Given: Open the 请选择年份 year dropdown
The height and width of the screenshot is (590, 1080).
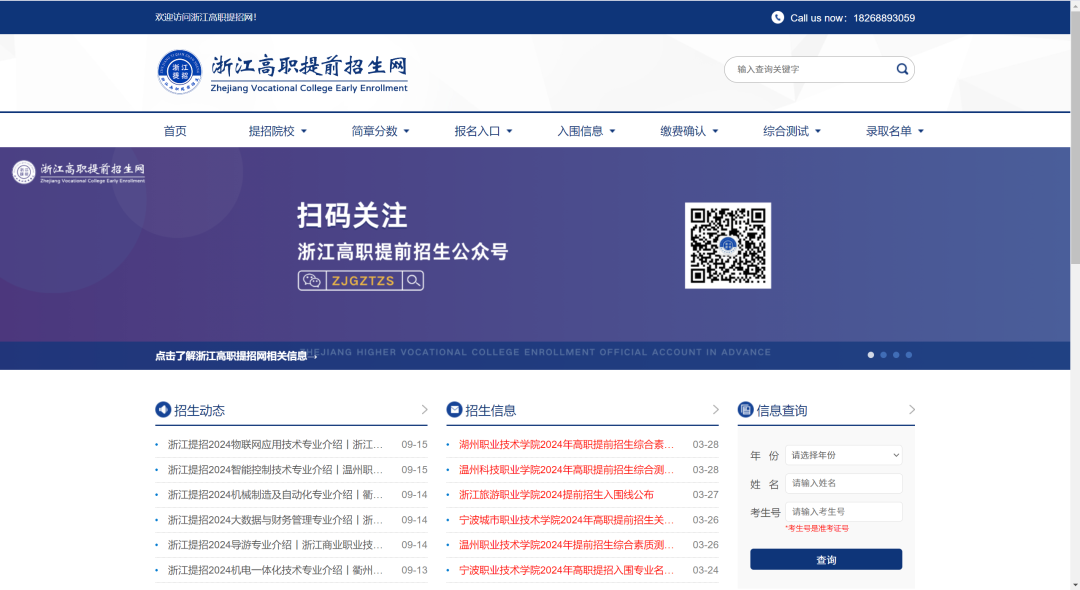Looking at the screenshot, I should coord(844,455).
